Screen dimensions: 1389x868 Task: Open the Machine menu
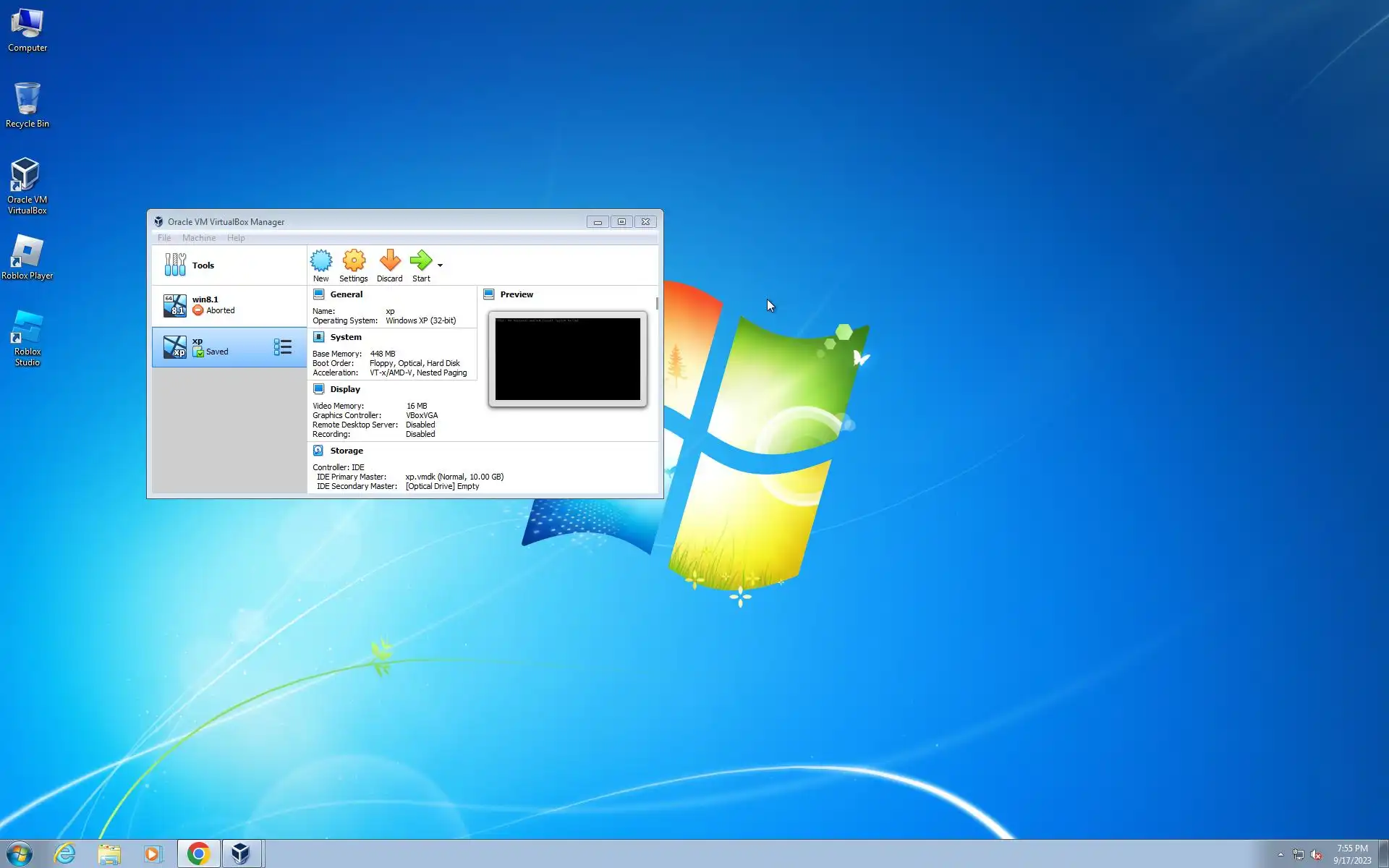[198, 238]
